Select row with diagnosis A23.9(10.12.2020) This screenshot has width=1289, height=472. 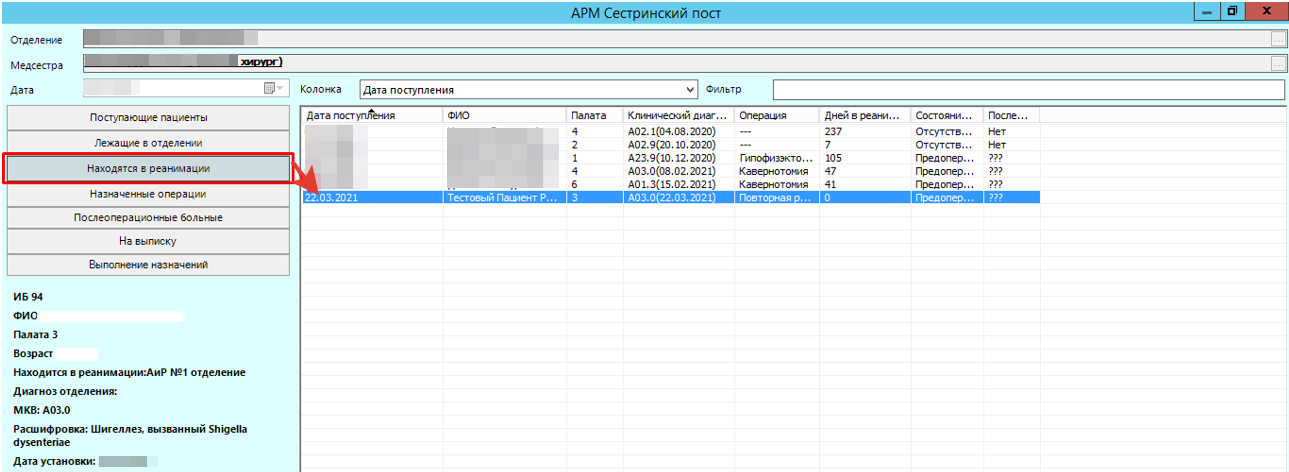[x=671, y=158]
